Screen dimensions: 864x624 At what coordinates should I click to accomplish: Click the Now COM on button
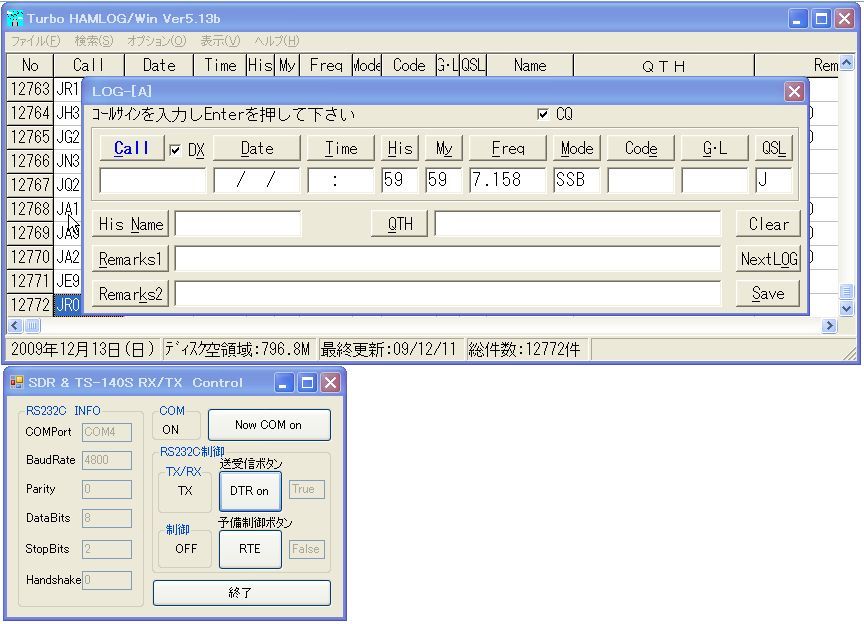coord(269,425)
